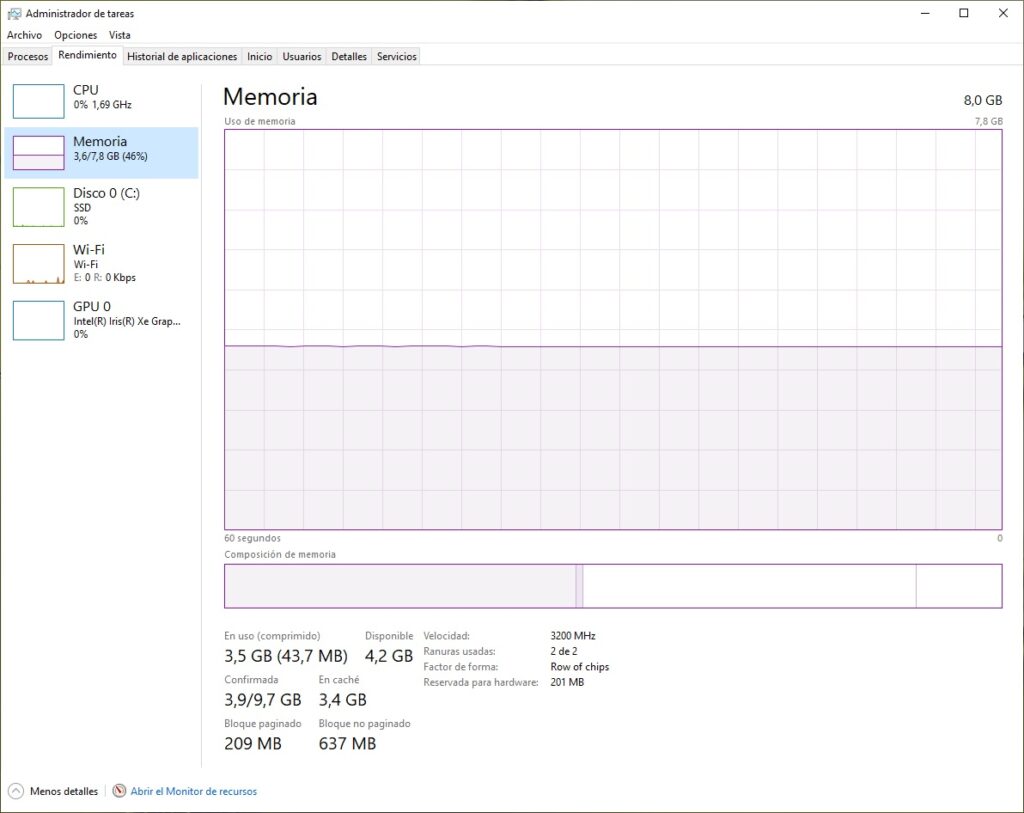1024x813 pixels.
Task: Open the Usuarios tab
Action: [x=302, y=57]
